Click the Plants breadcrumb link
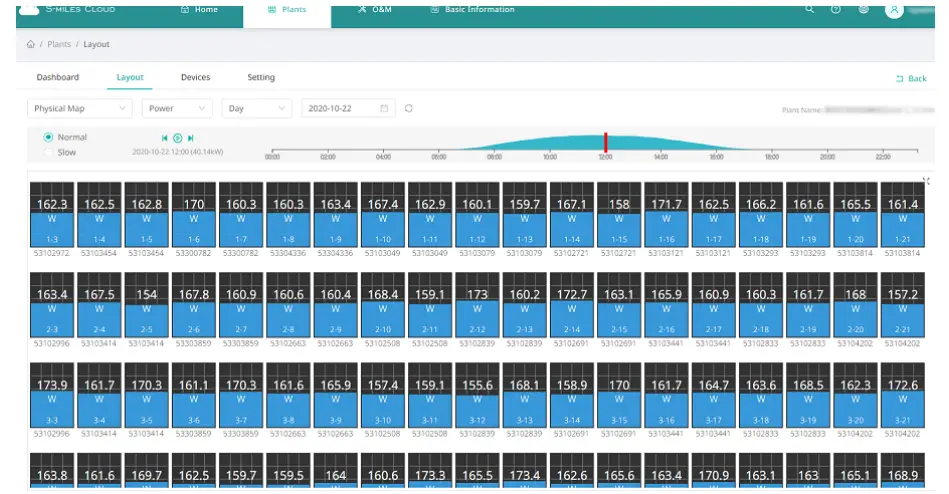Viewport: 949px width, 494px height. [x=59, y=45]
